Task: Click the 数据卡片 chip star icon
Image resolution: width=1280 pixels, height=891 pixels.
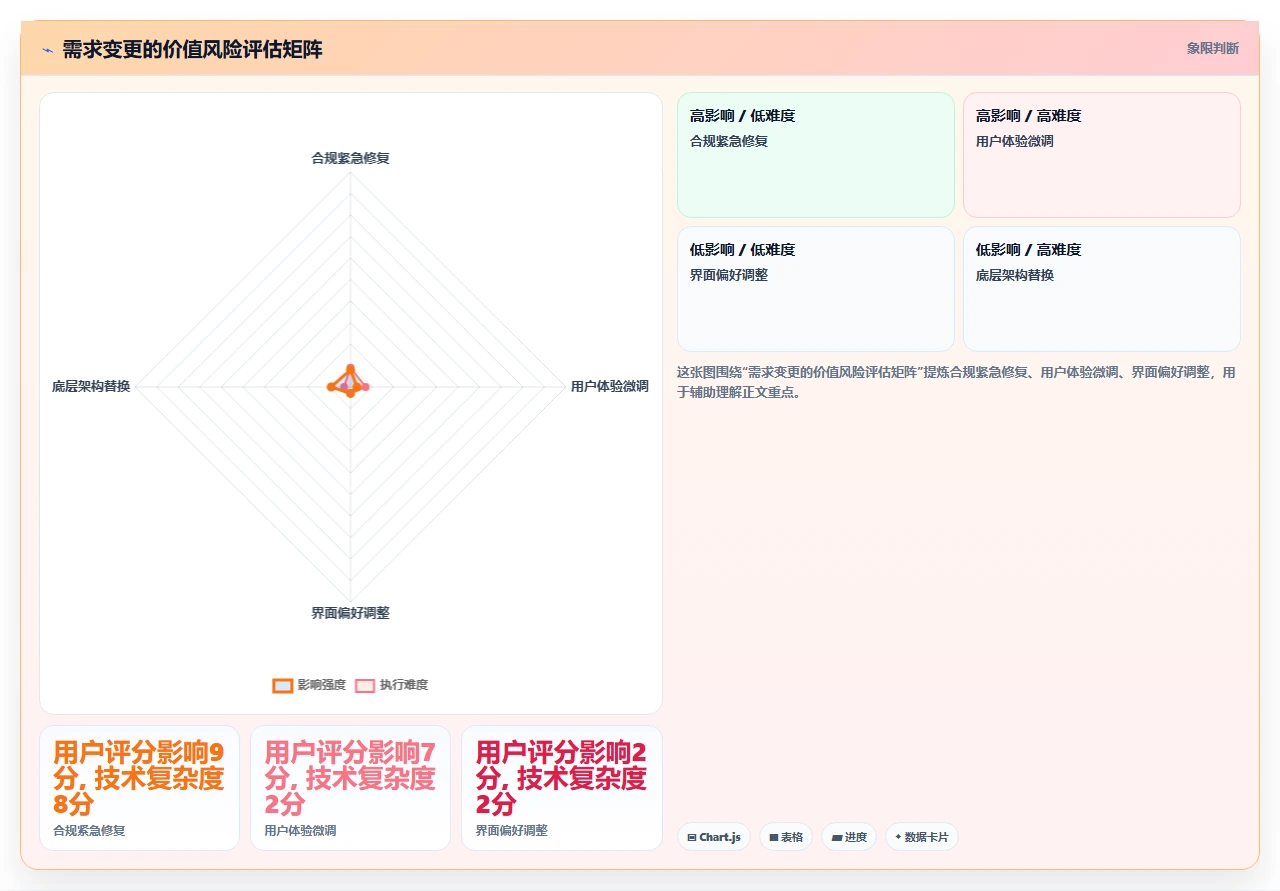Action: (898, 837)
